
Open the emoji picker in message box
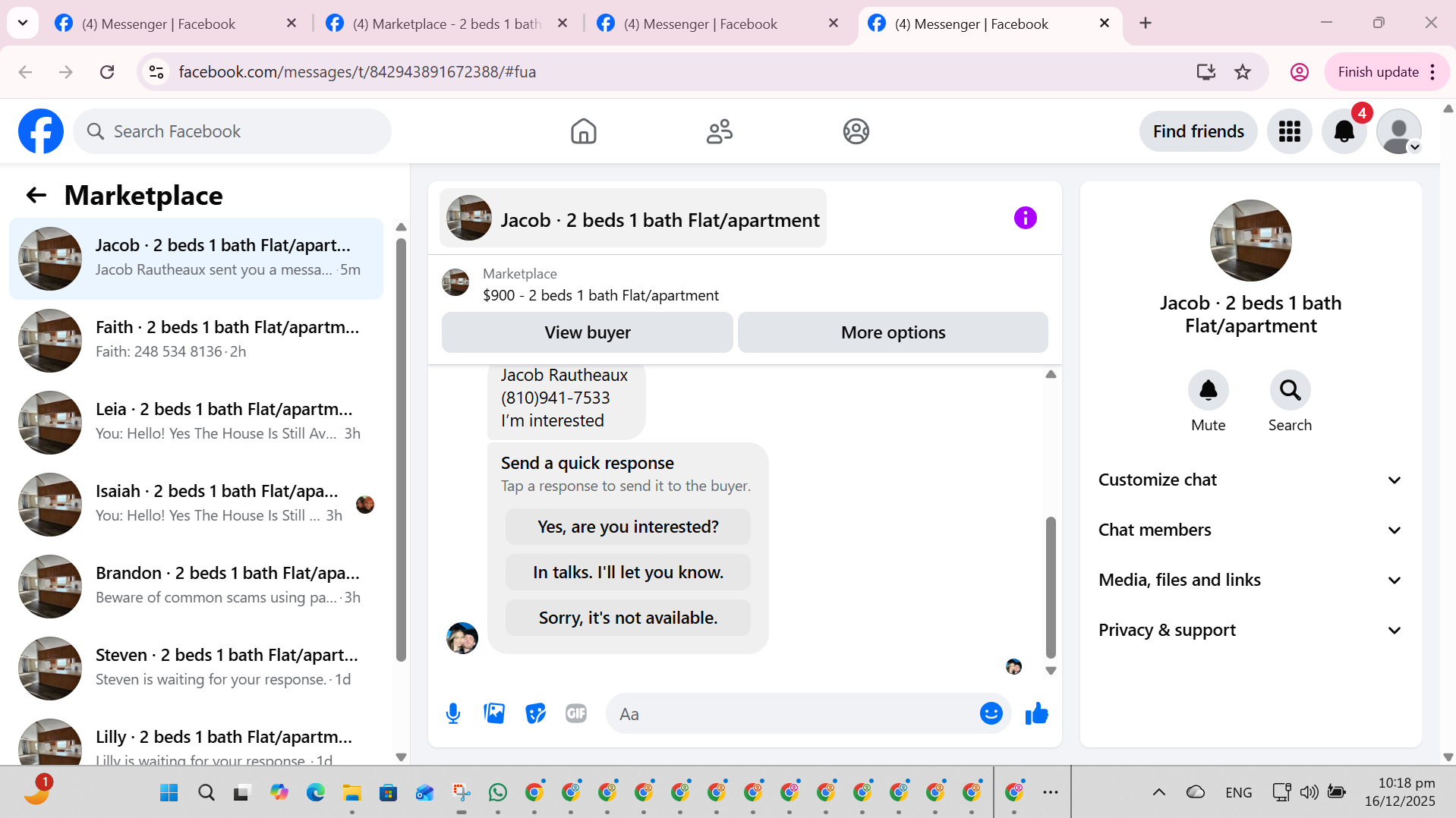[991, 714]
